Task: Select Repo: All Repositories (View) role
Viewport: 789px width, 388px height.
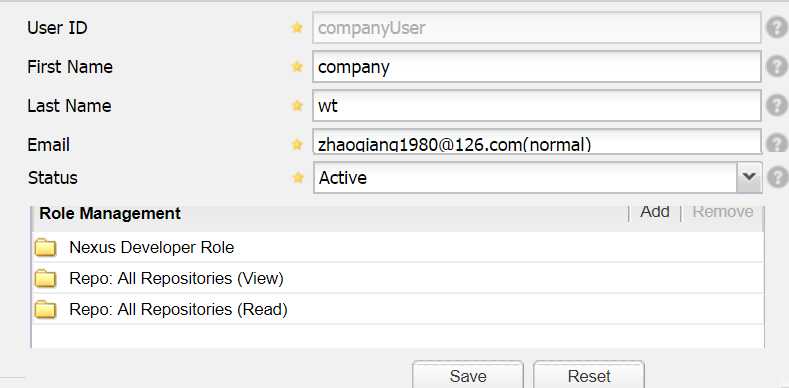Action: click(398, 278)
